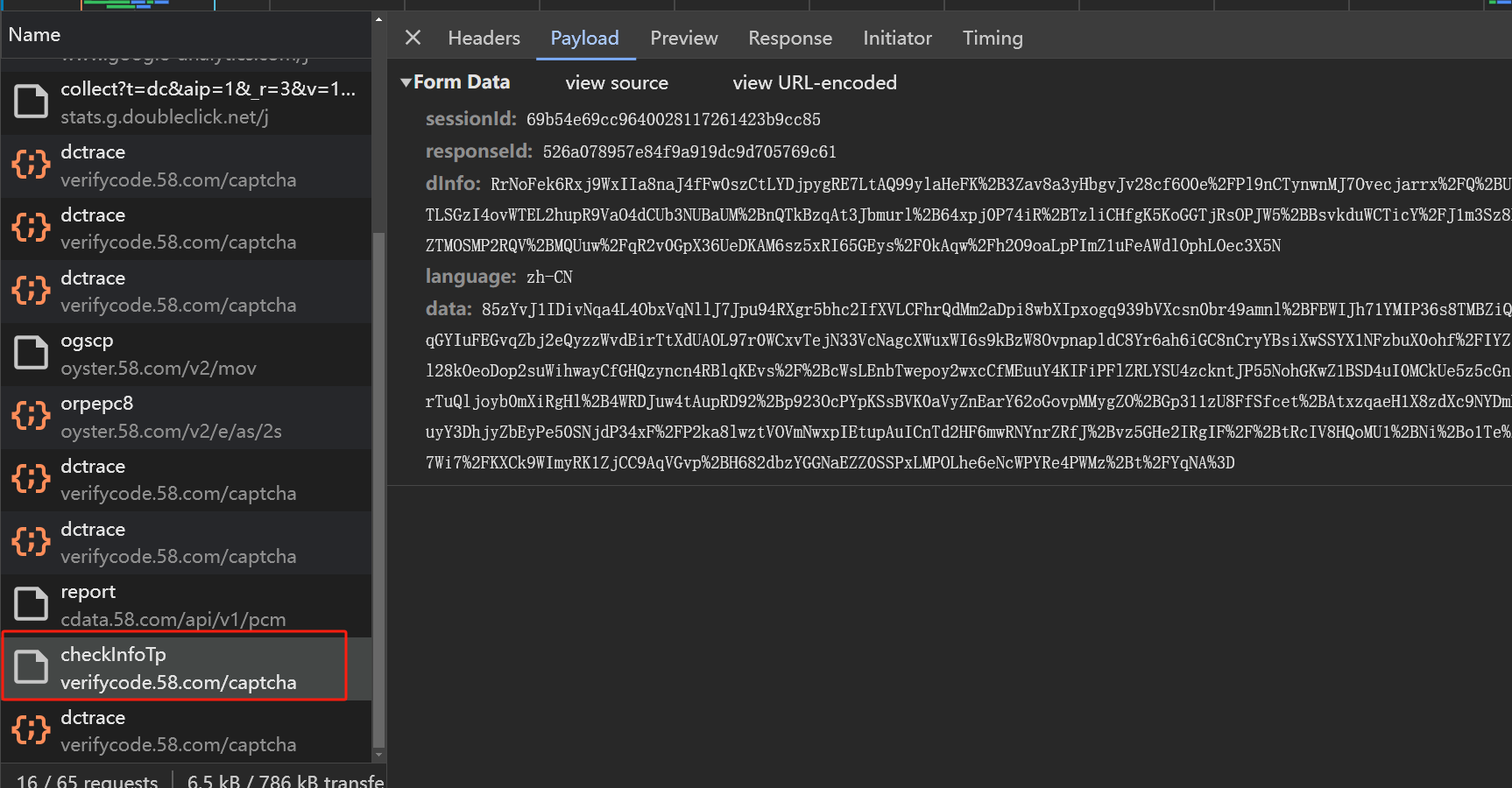1512x788 pixels.
Task: Close the request details panel
Action: [413, 38]
